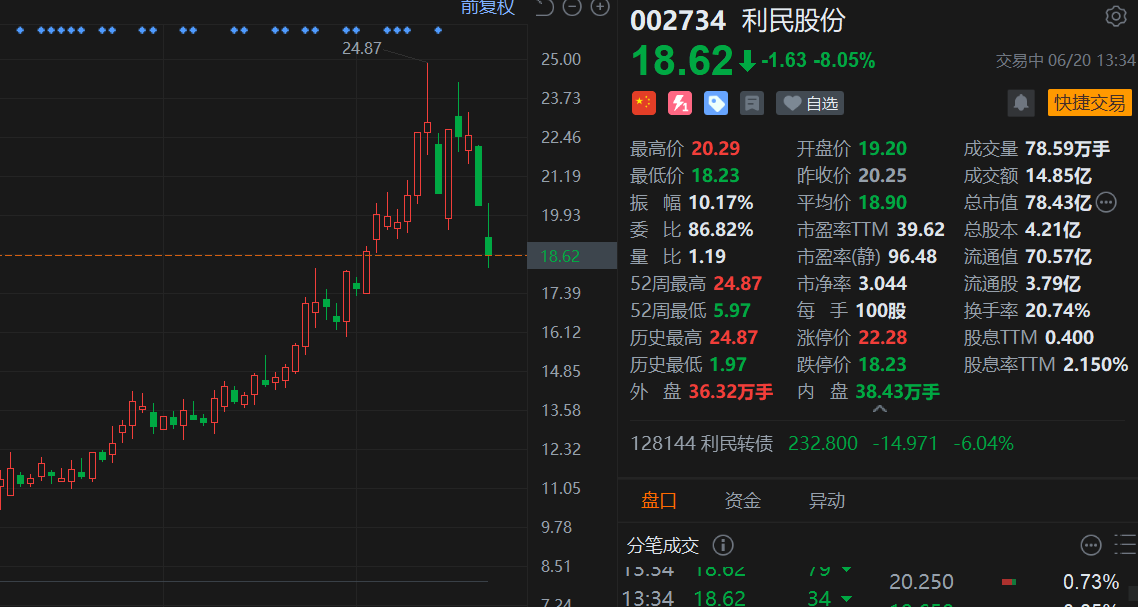The height and width of the screenshot is (607, 1138).
Task: Click the 昨收价 20.25 value
Action: click(x=883, y=176)
